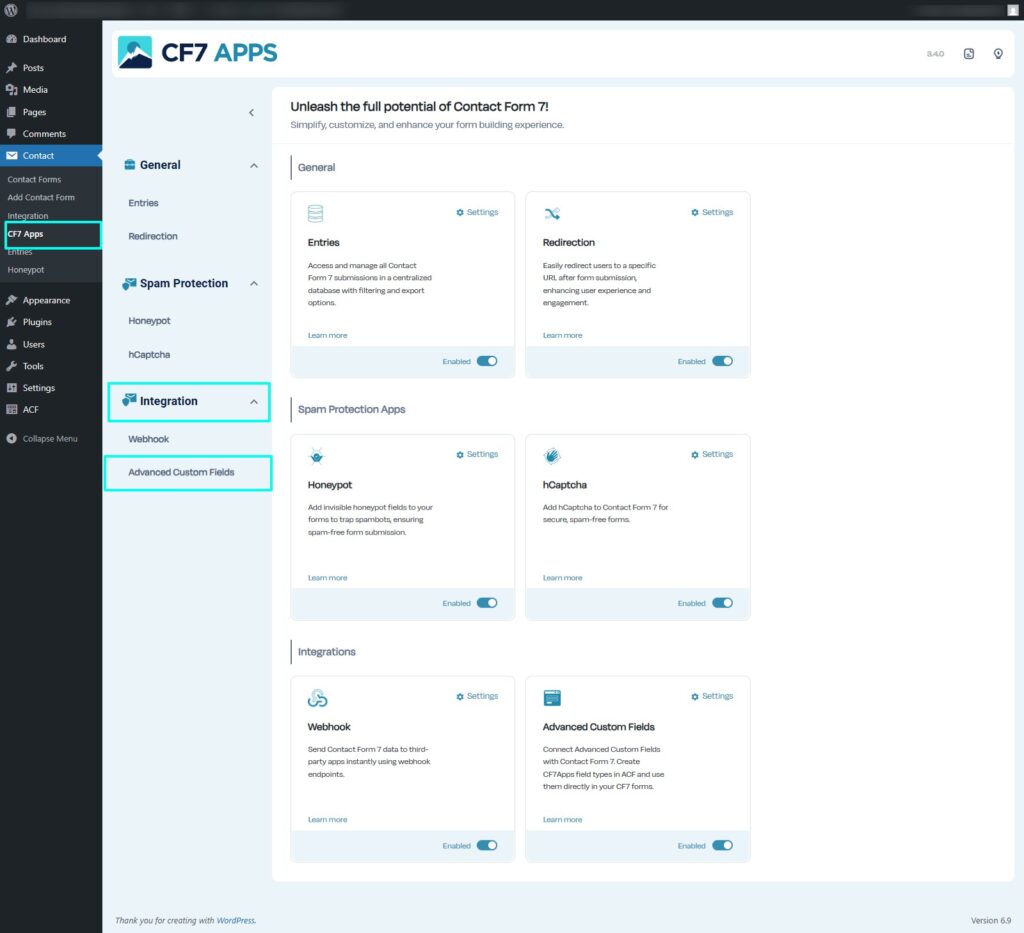Collapse the Integration sidebar section
1024x933 pixels.
pyautogui.click(x=254, y=402)
